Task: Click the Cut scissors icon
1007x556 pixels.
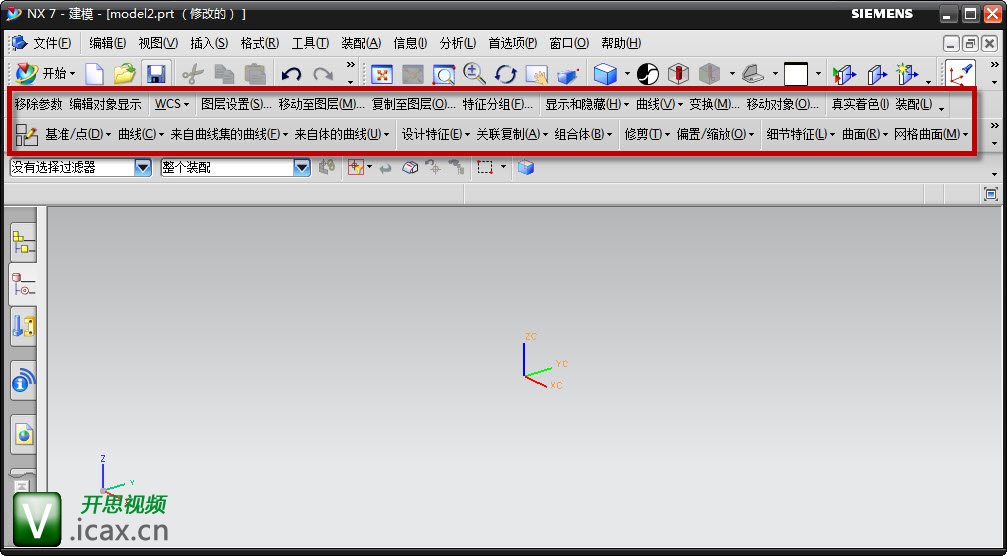Action: click(192, 74)
